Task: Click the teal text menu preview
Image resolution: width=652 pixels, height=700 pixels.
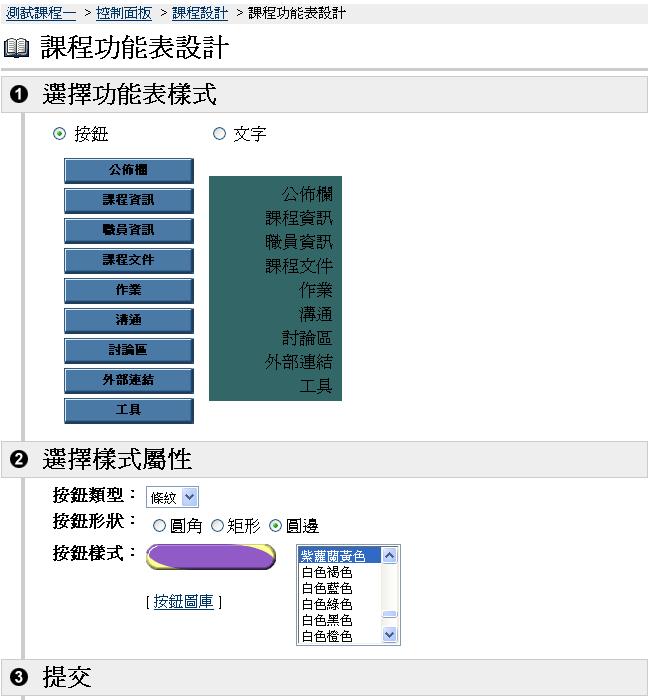Action: (x=275, y=289)
